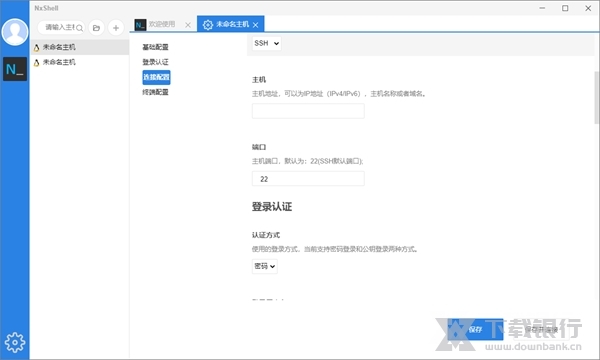
Task: Click the 保存并连接 button
Action: coord(541,329)
